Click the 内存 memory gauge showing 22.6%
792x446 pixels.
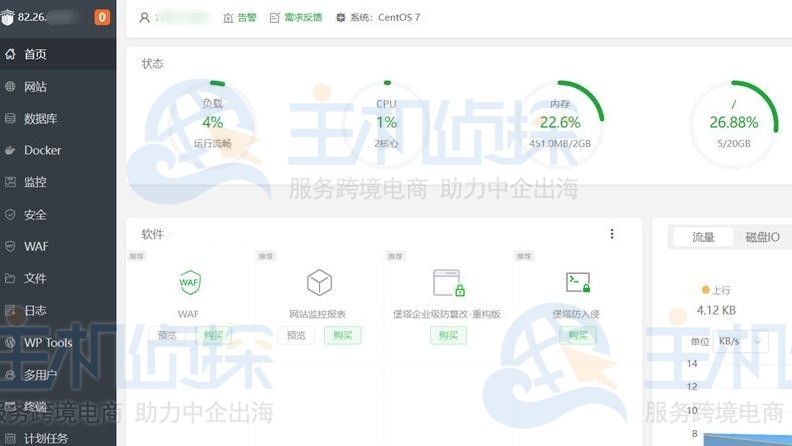coord(560,124)
